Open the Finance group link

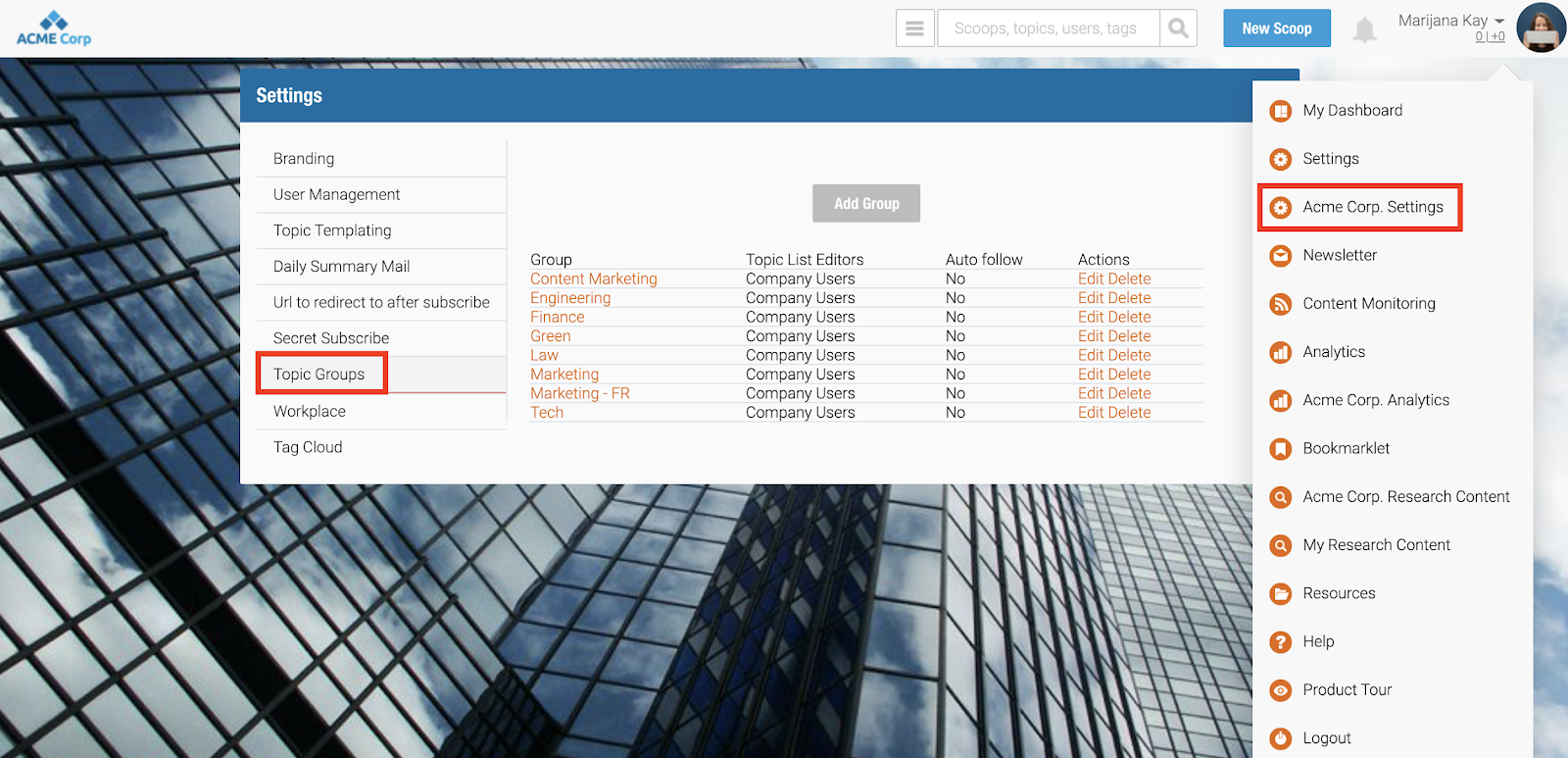point(558,318)
